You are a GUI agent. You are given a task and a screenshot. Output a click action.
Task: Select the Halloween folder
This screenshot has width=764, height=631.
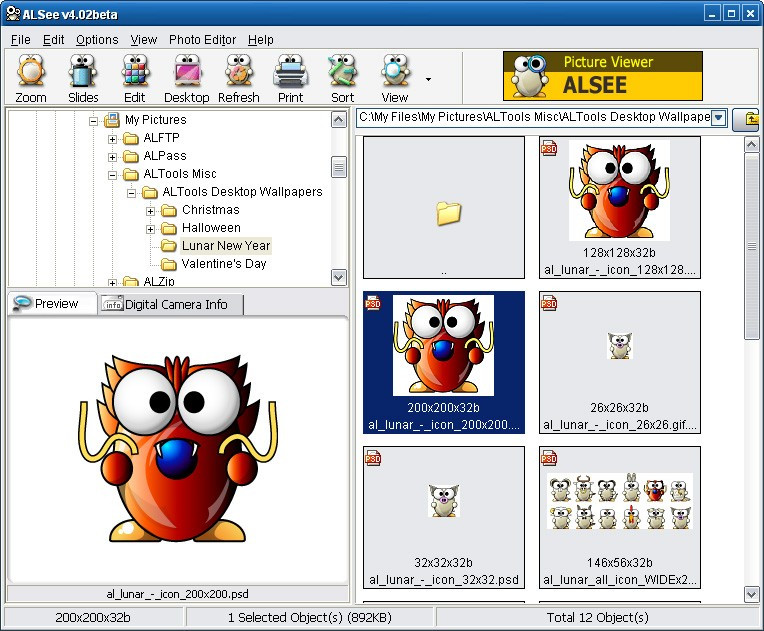click(211, 228)
